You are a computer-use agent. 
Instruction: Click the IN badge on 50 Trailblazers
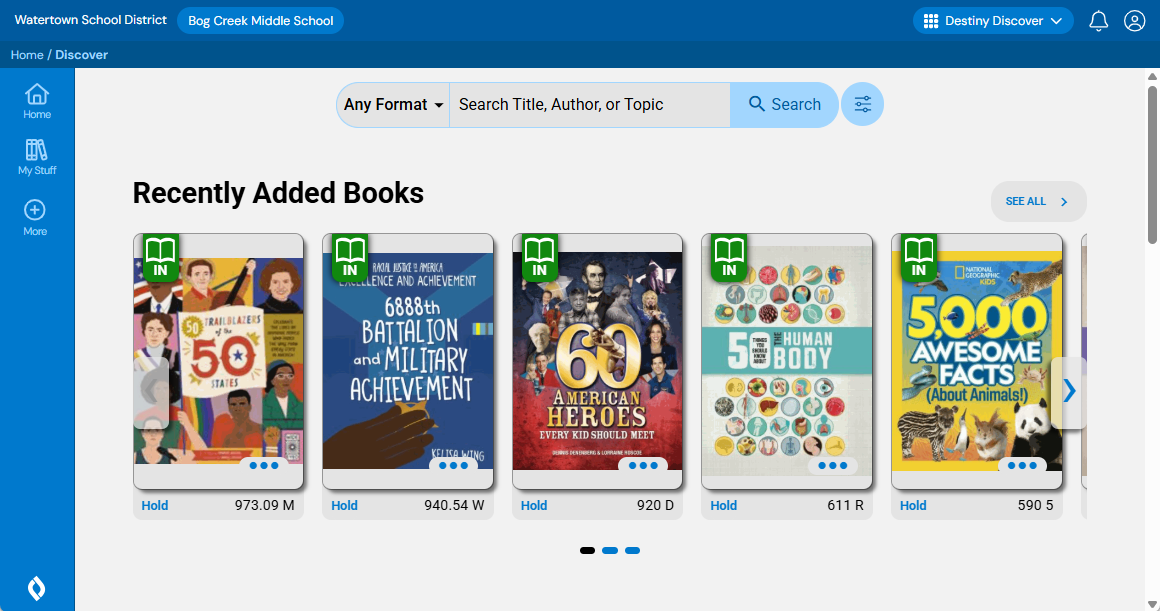pos(161,257)
